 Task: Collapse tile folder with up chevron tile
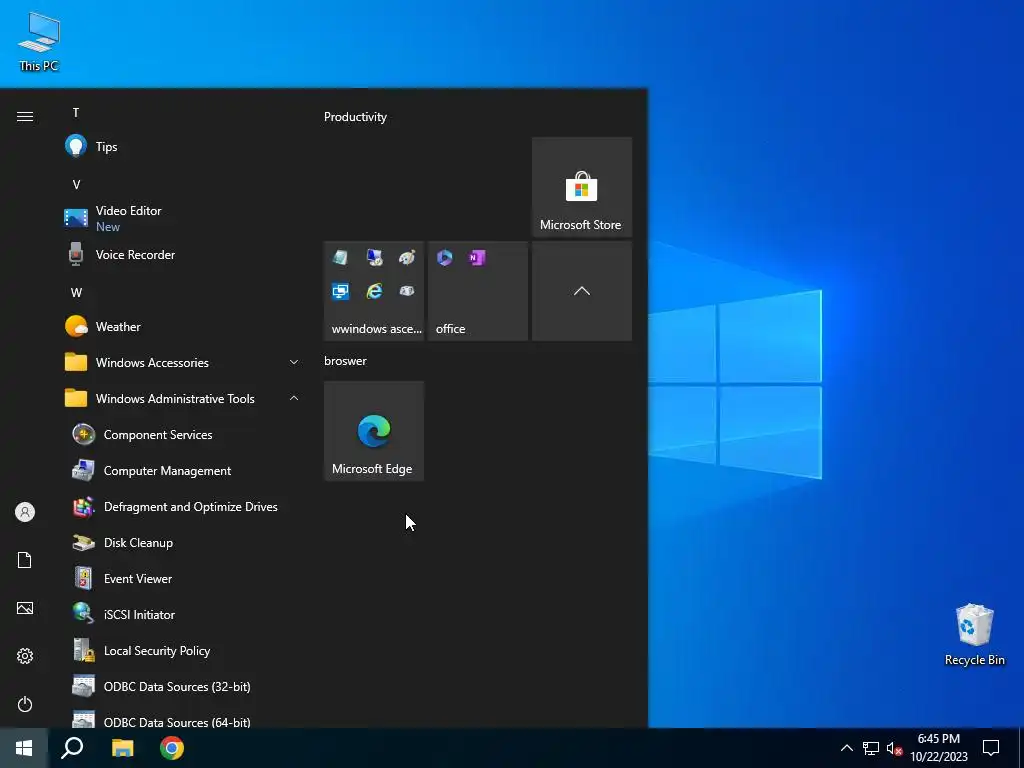(x=582, y=291)
